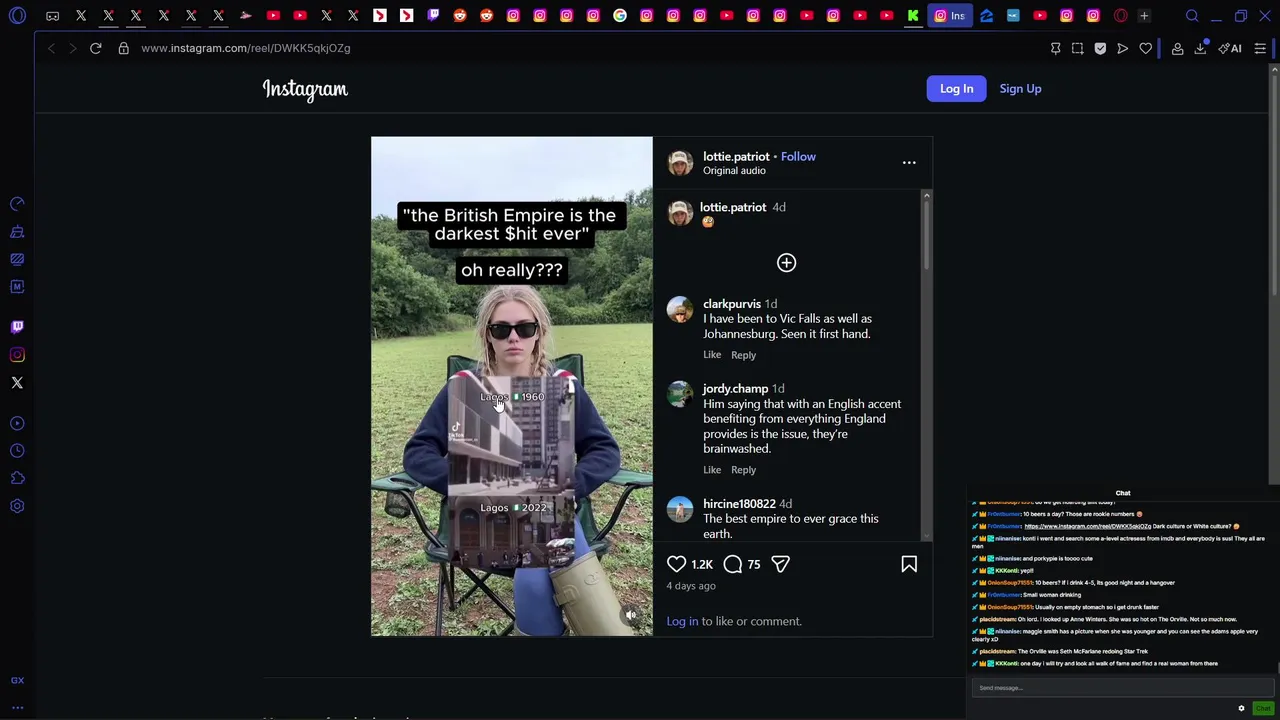
Task: Click the send arrow icon in address bar
Action: pos(1123,48)
